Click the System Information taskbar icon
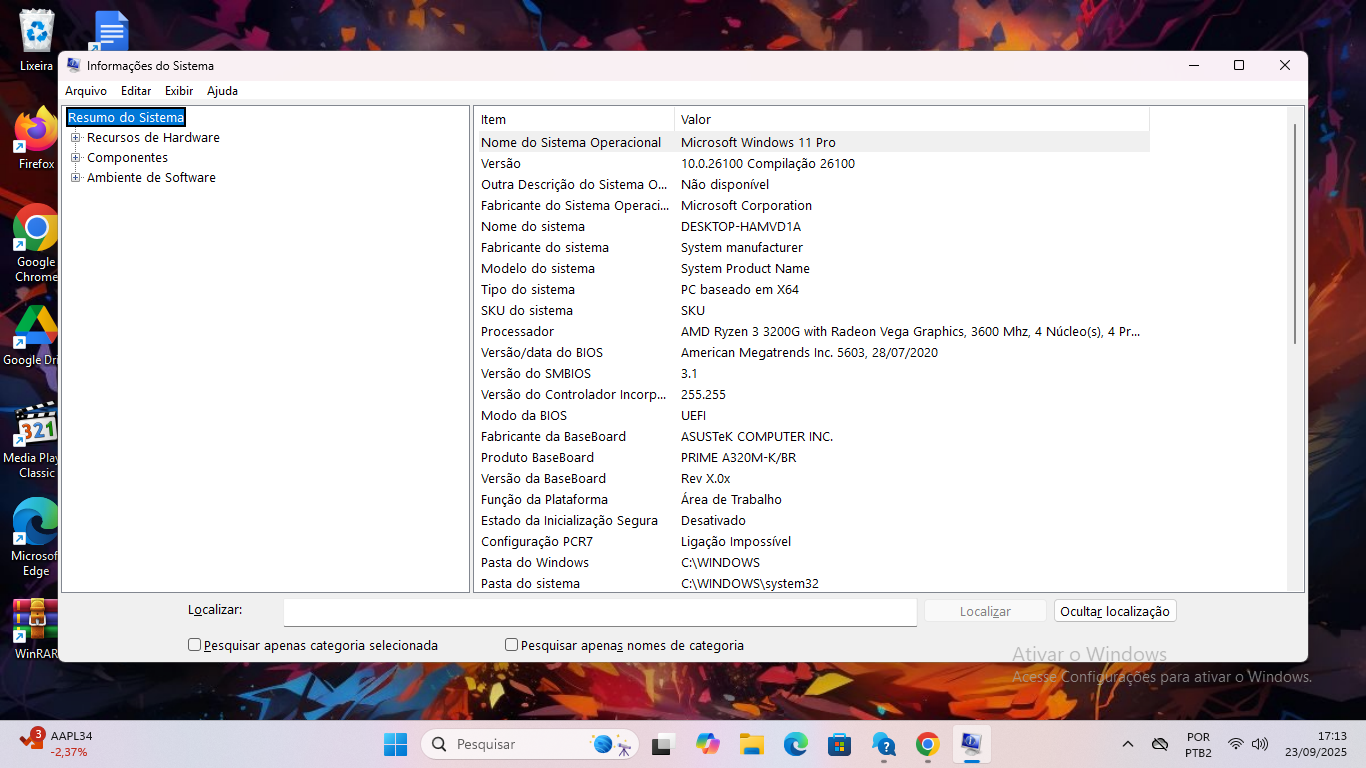This screenshot has height=768, width=1366. (971, 744)
